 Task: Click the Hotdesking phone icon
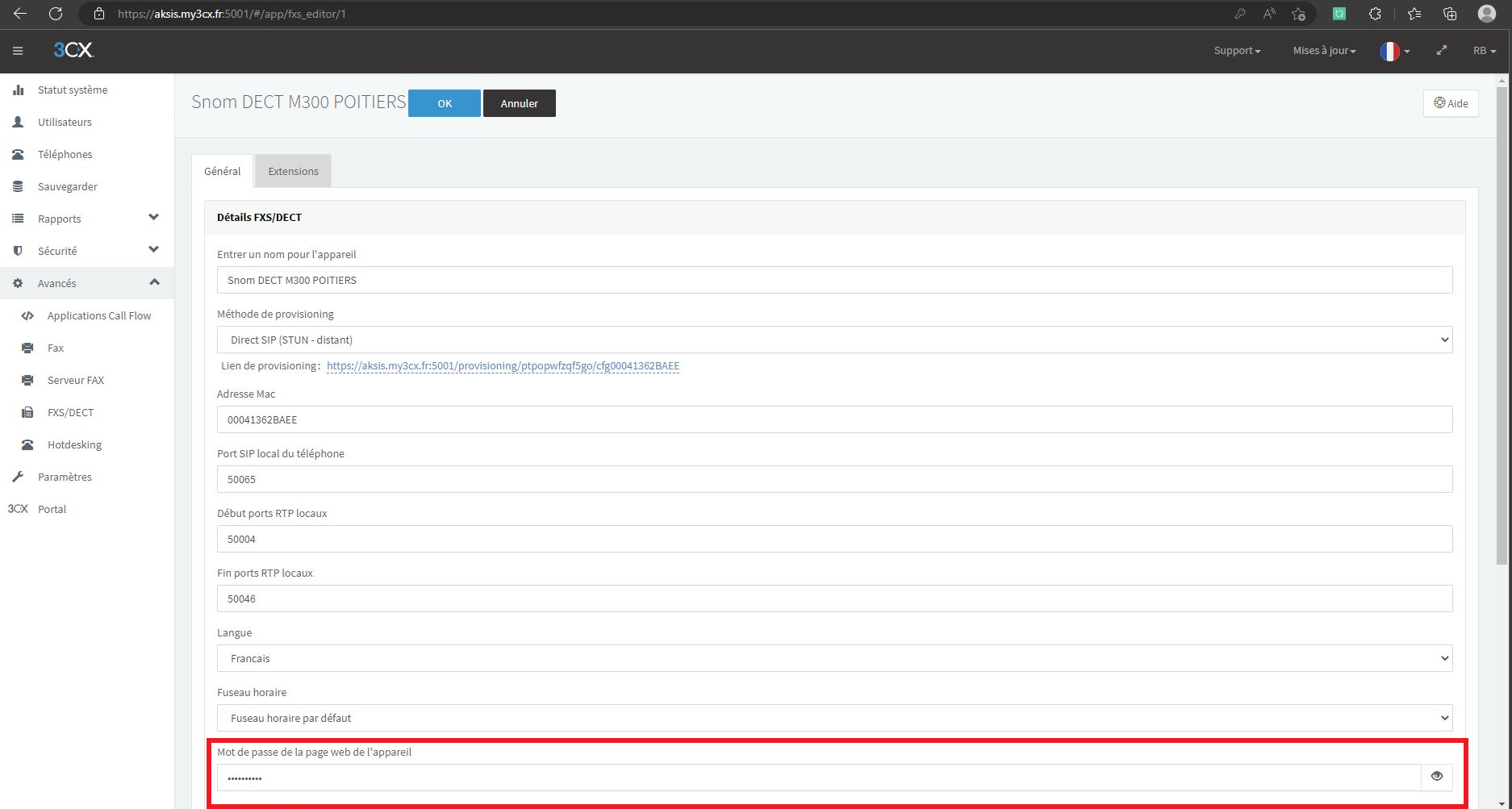pos(27,444)
